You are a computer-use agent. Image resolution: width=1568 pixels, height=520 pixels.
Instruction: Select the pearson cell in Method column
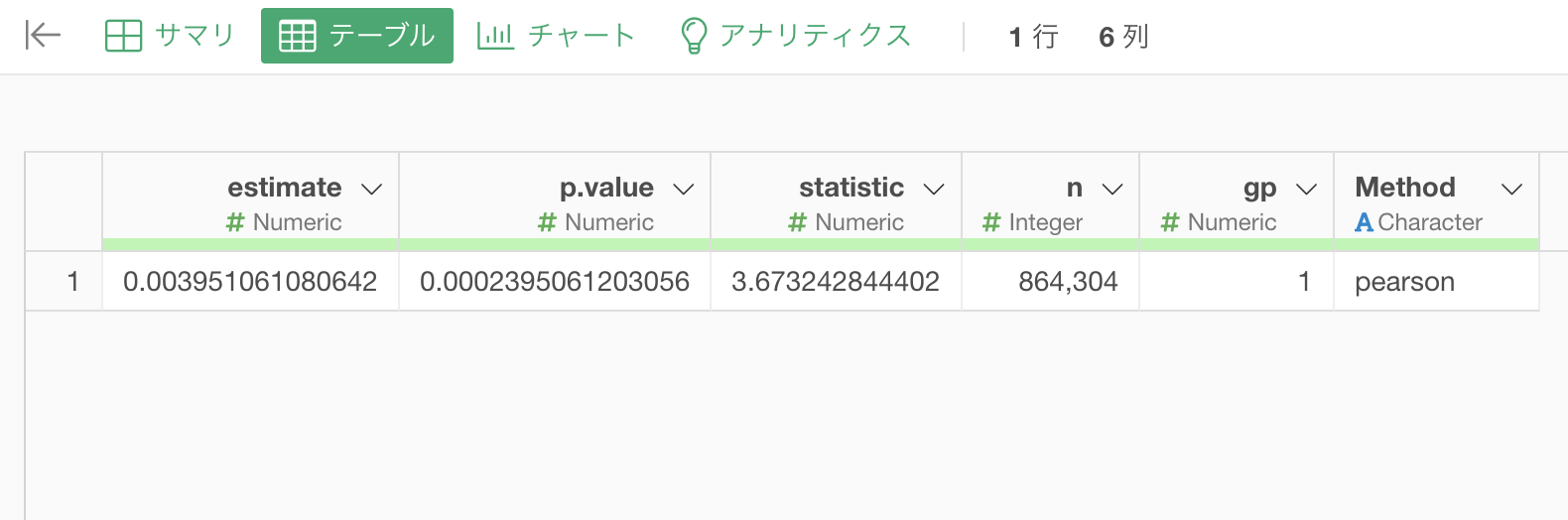pyautogui.click(x=1436, y=282)
